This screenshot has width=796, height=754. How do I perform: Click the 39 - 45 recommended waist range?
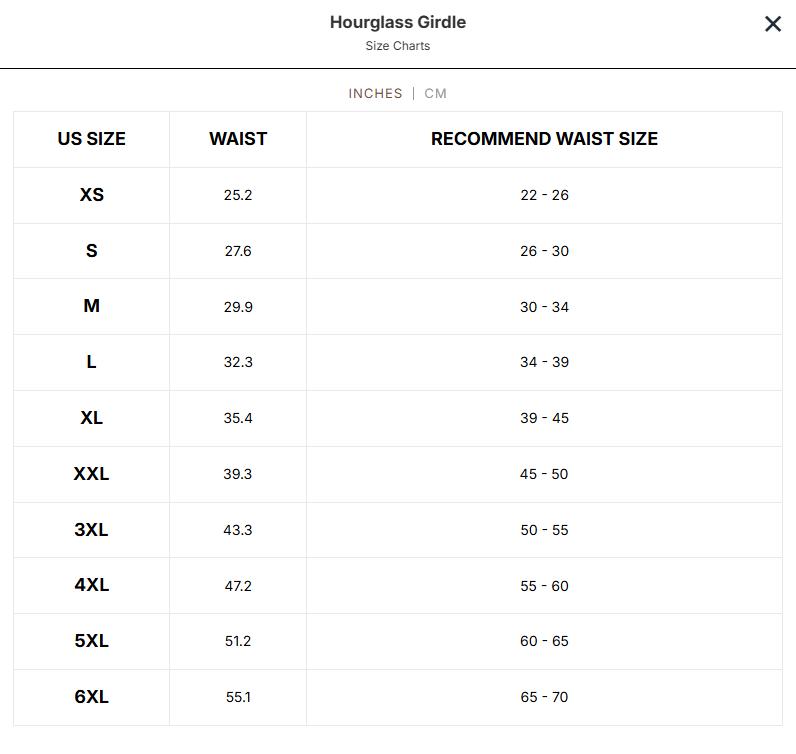(544, 418)
